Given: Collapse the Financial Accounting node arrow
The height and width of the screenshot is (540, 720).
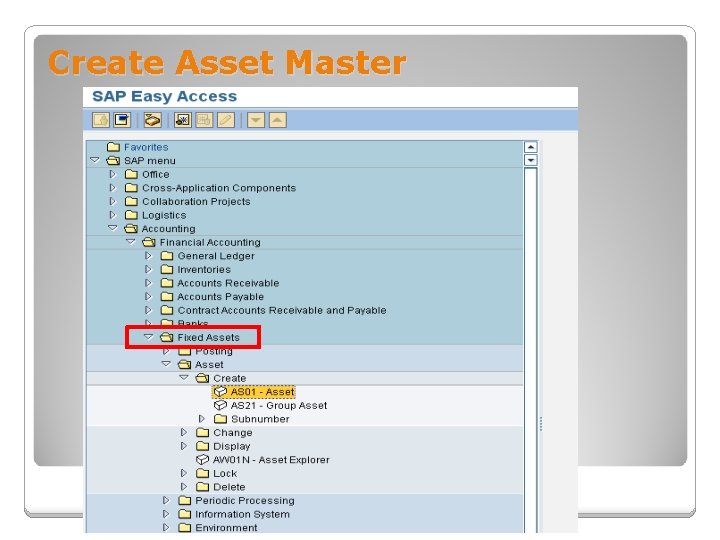Looking at the screenshot, I should coord(131,242).
